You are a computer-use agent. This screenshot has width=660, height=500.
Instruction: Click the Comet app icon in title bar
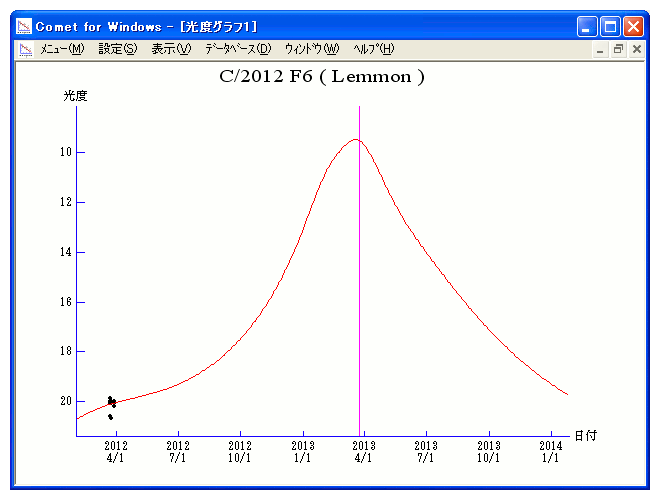click(24, 27)
